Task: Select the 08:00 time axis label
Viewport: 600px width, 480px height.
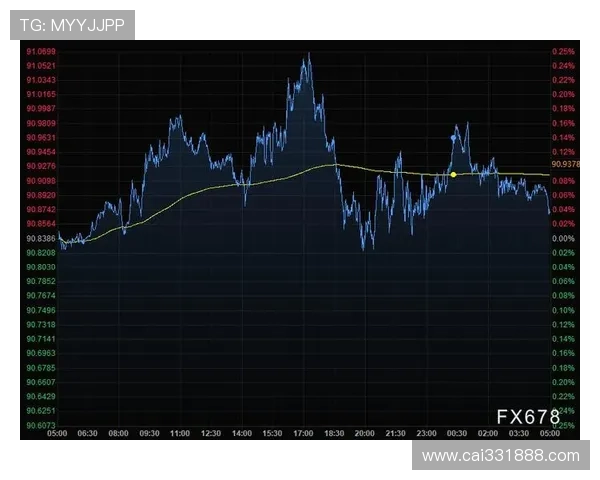Action: tap(118, 433)
